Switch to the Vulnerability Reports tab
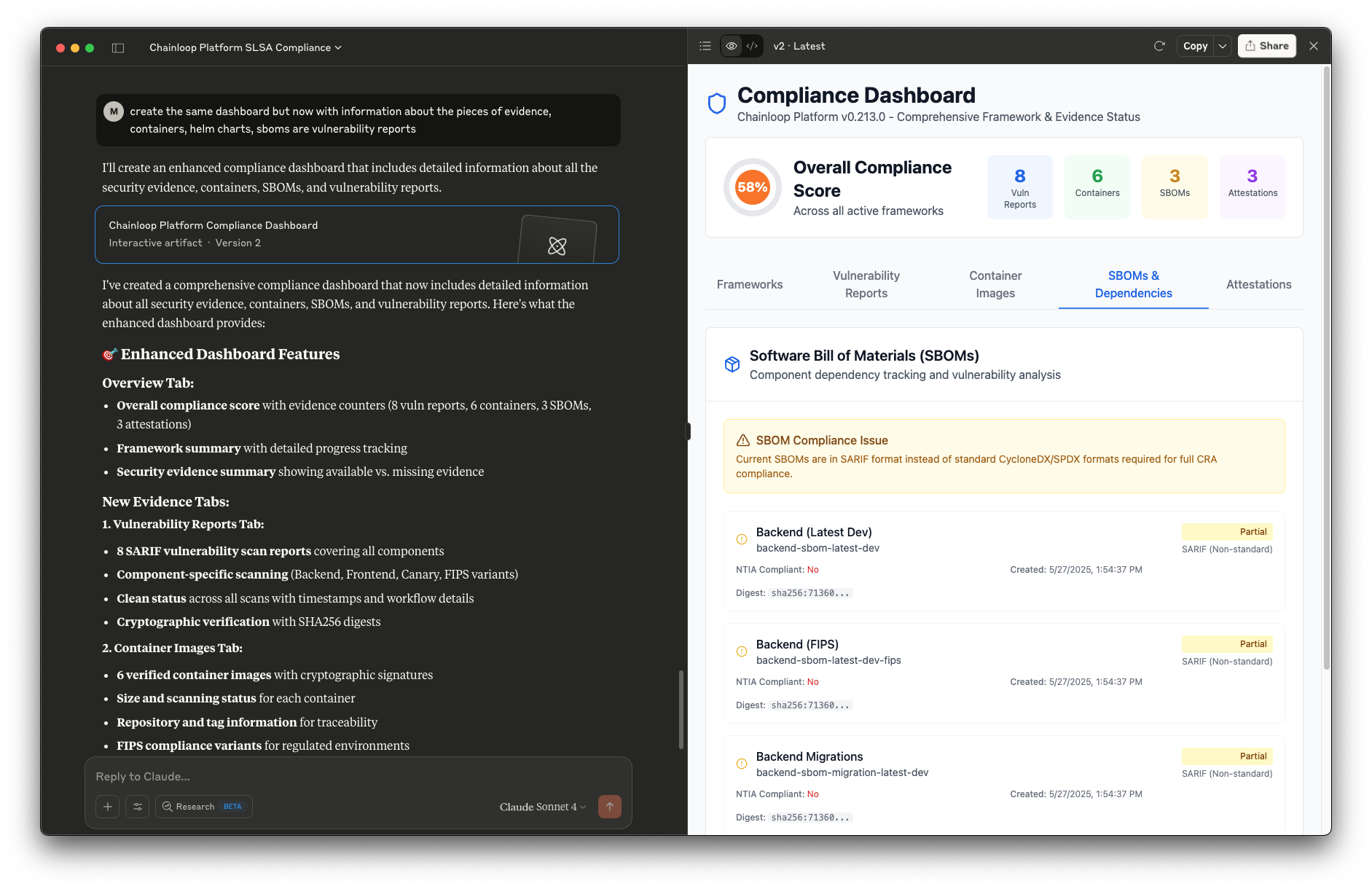 (866, 284)
